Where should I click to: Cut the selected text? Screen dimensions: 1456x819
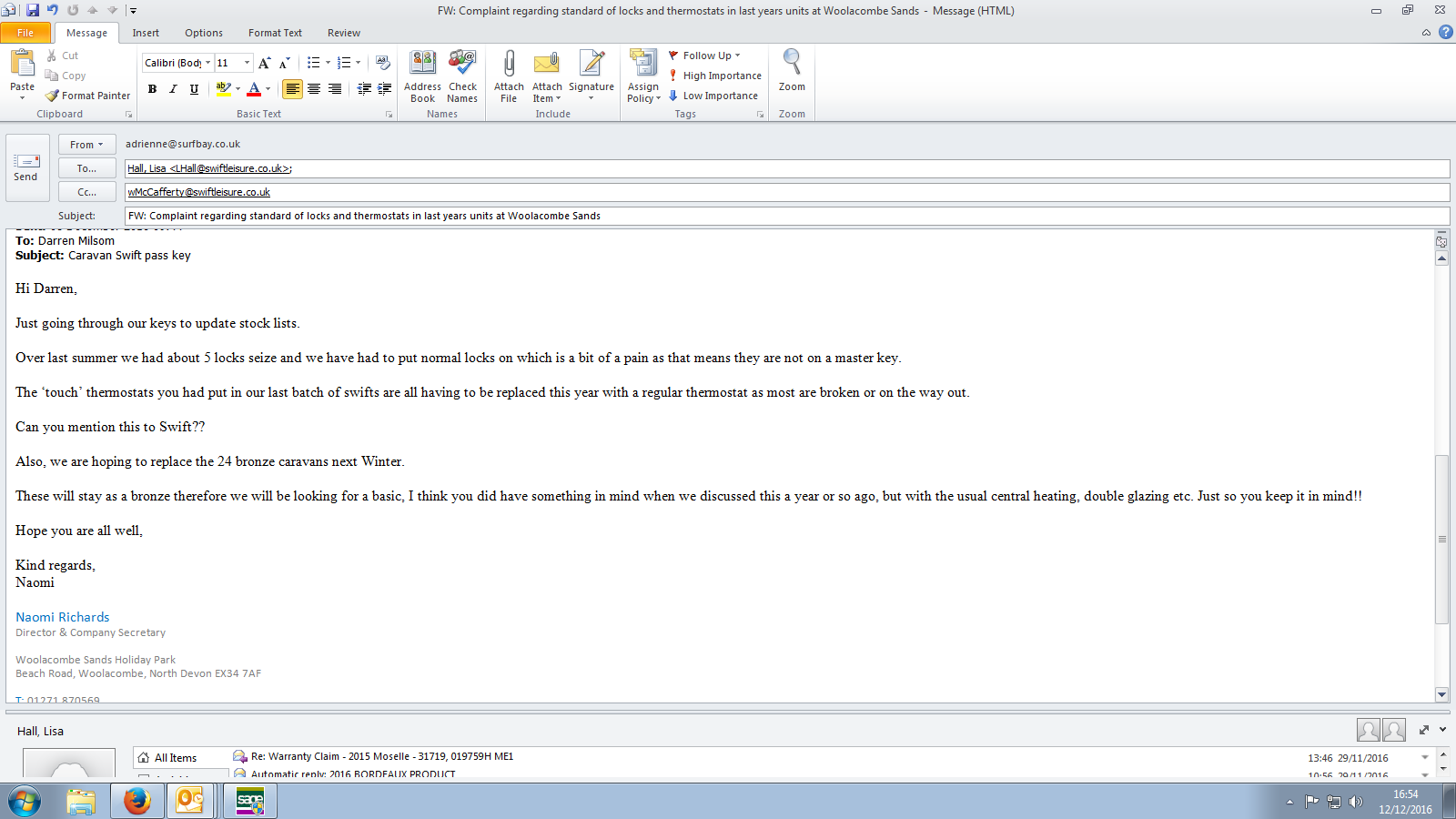(63, 56)
